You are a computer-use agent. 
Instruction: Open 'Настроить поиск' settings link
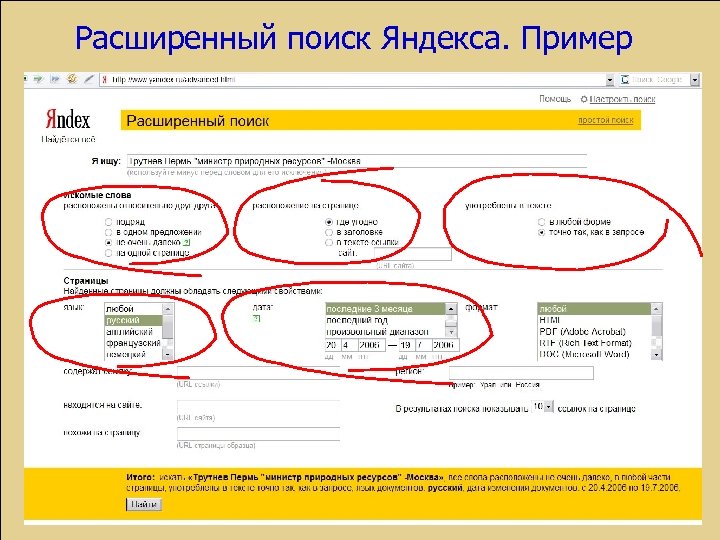622,99
